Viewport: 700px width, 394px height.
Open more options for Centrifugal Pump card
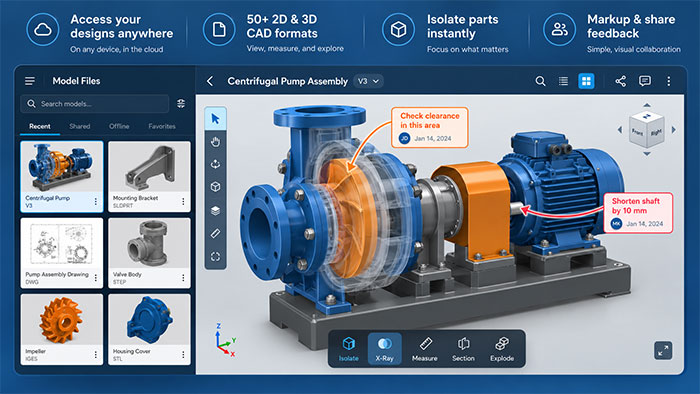point(96,202)
